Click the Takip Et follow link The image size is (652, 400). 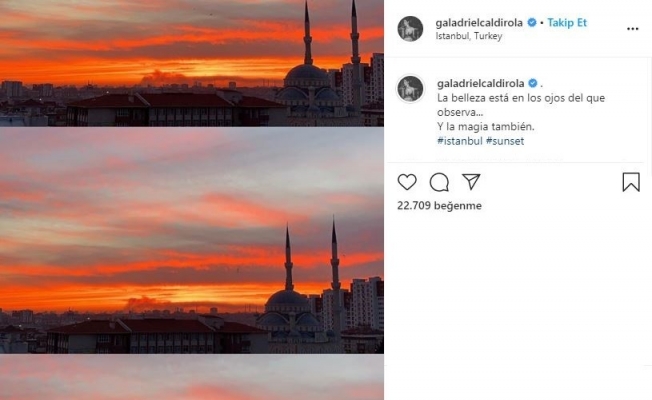567,22
